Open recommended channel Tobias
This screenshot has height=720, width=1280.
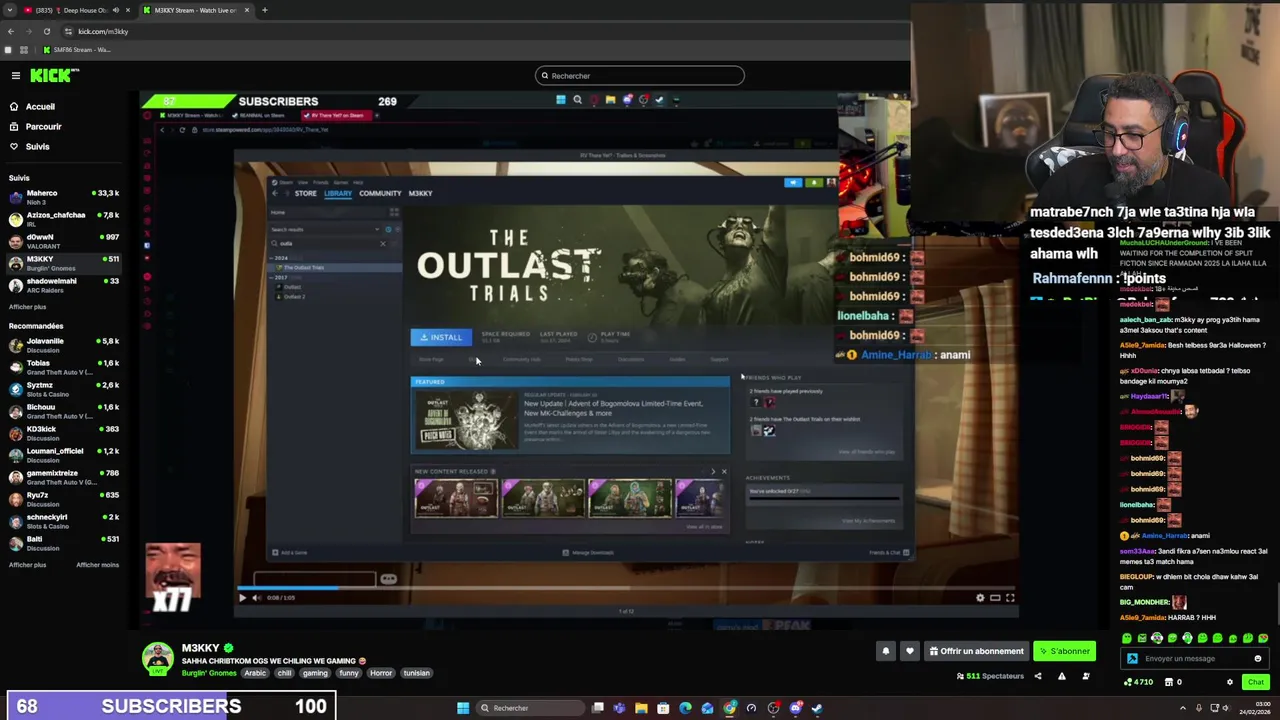click(64, 367)
